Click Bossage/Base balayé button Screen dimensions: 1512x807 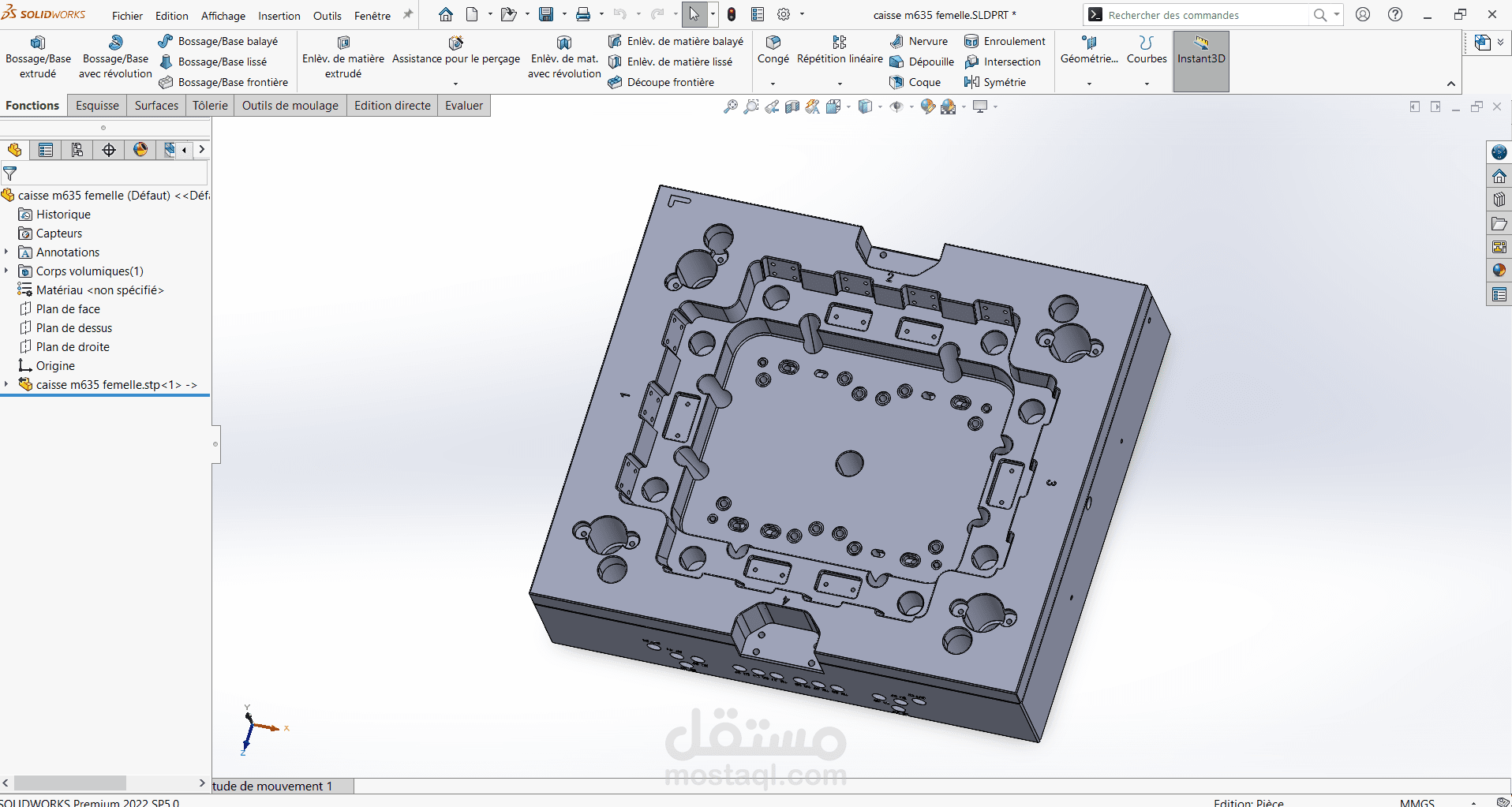pos(219,41)
